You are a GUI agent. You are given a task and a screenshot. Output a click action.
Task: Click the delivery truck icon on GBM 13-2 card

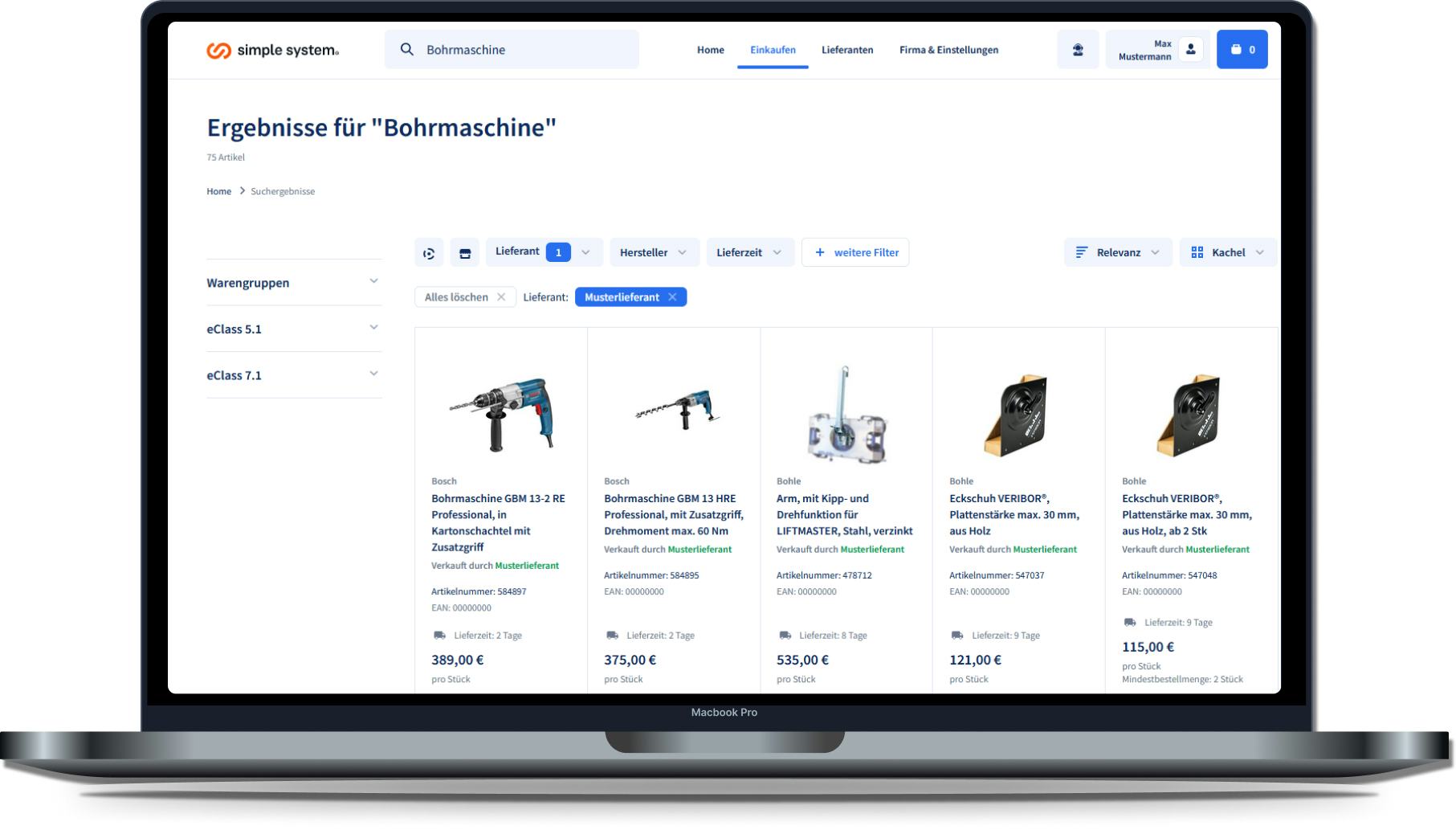[x=438, y=635]
